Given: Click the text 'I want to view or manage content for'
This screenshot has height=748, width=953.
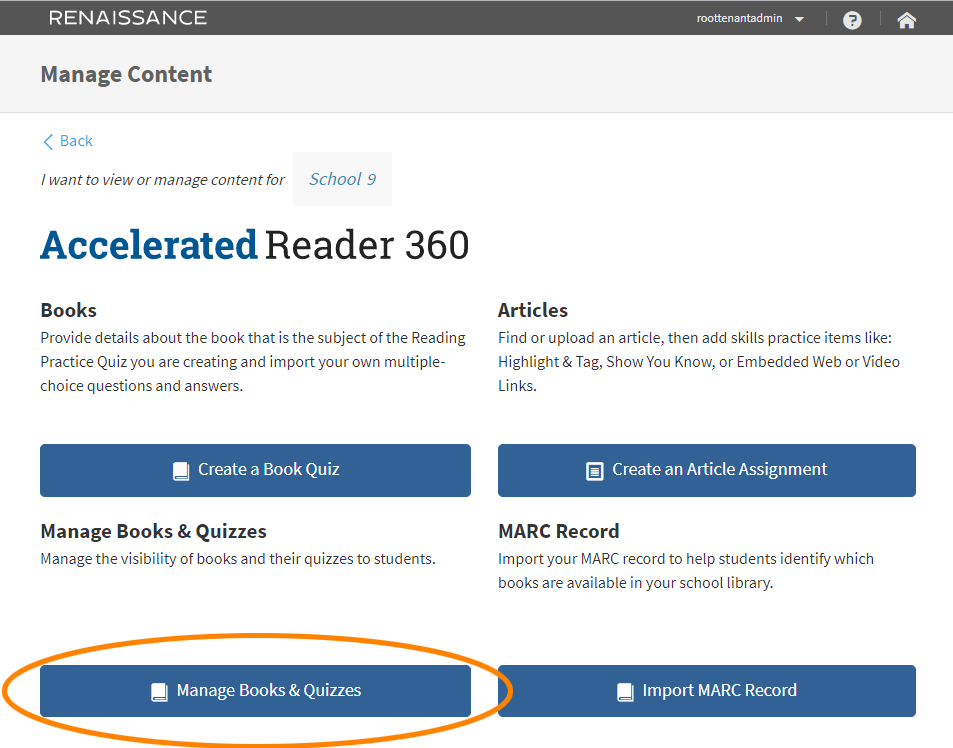Looking at the screenshot, I should pyautogui.click(x=162, y=180).
